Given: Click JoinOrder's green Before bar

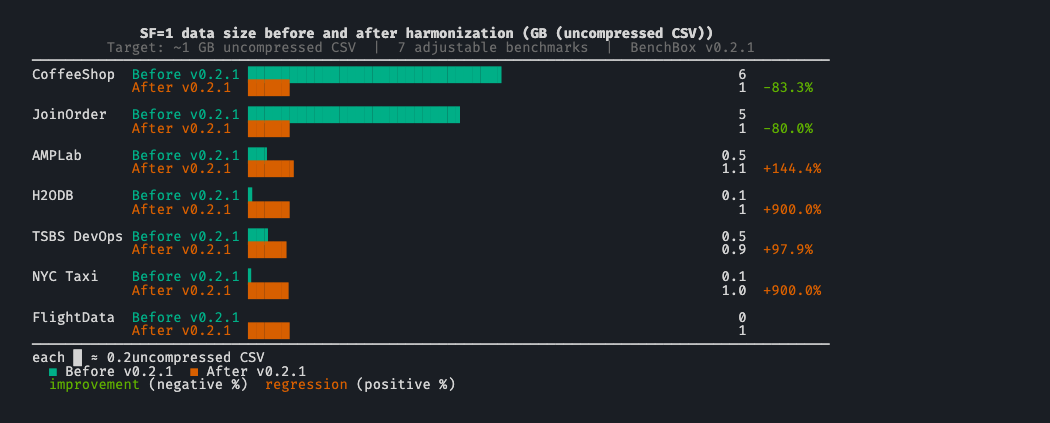Looking at the screenshot, I should tap(354, 114).
